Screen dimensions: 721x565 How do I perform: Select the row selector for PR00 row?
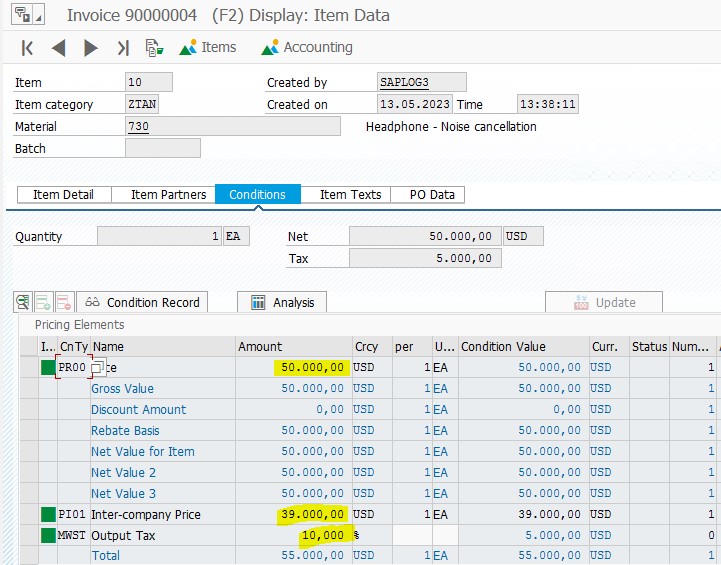click(x=29, y=367)
